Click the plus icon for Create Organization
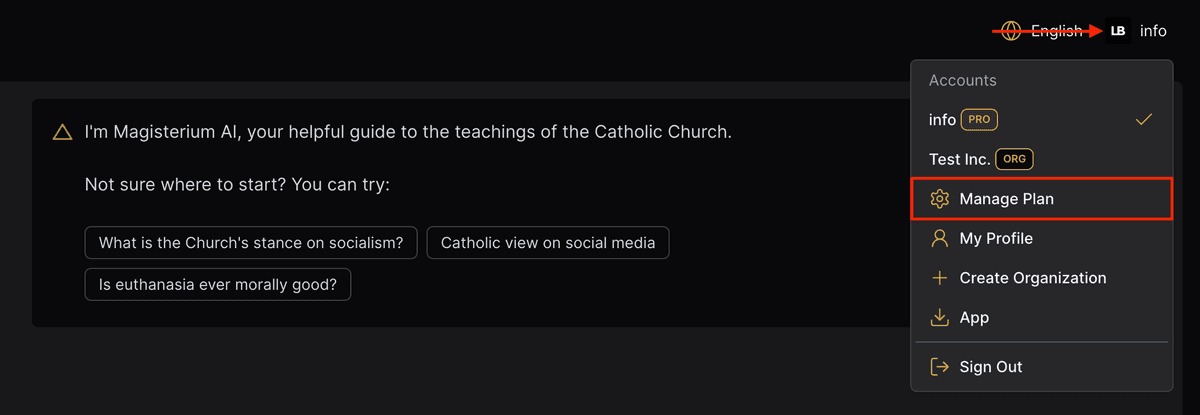Screen dimensions: 1200x415 pyautogui.click(x=939, y=278)
